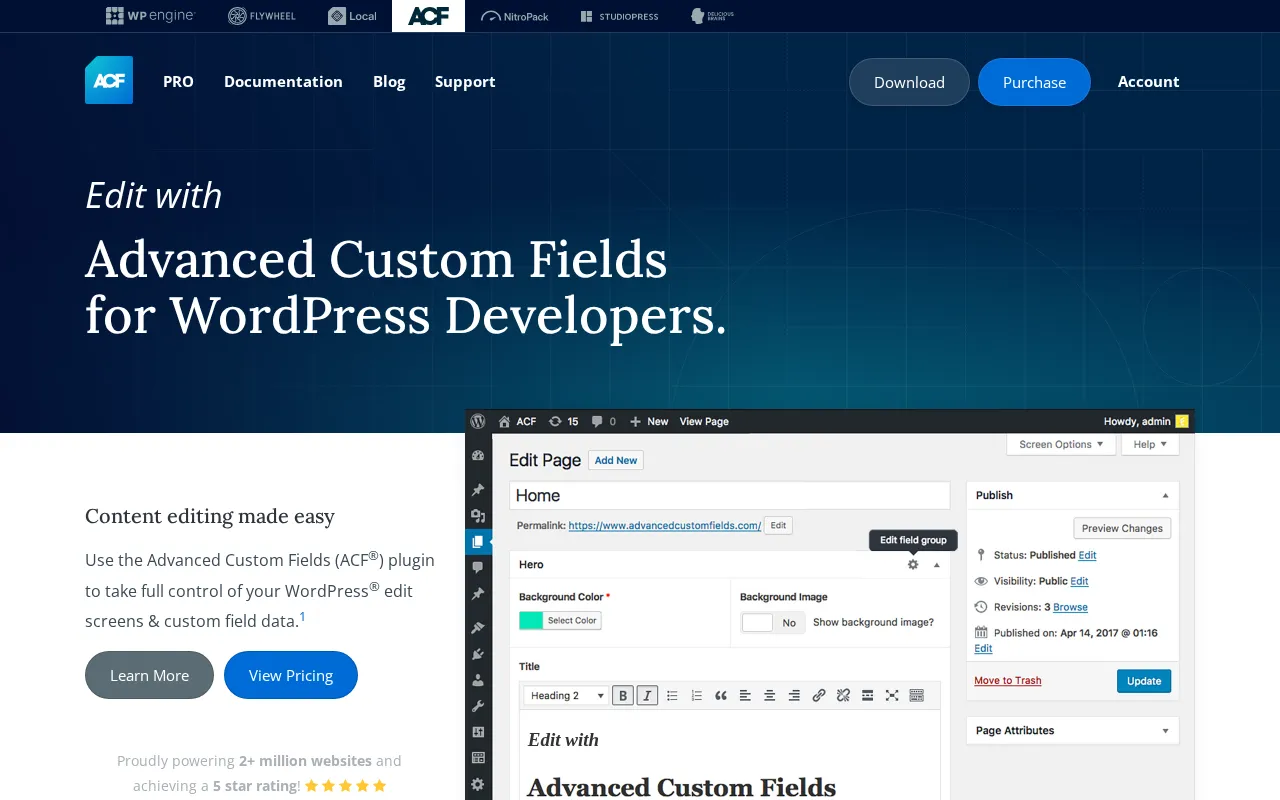Align text right in editor toolbar
The height and width of the screenshot is (800, 1280).
(794, 695)
